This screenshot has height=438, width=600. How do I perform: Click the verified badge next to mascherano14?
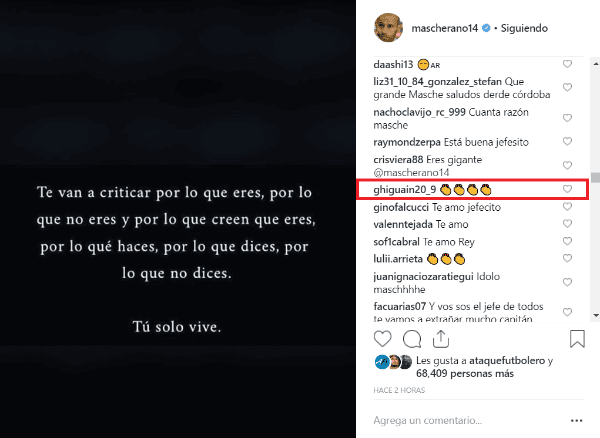[x=486, y=28]
